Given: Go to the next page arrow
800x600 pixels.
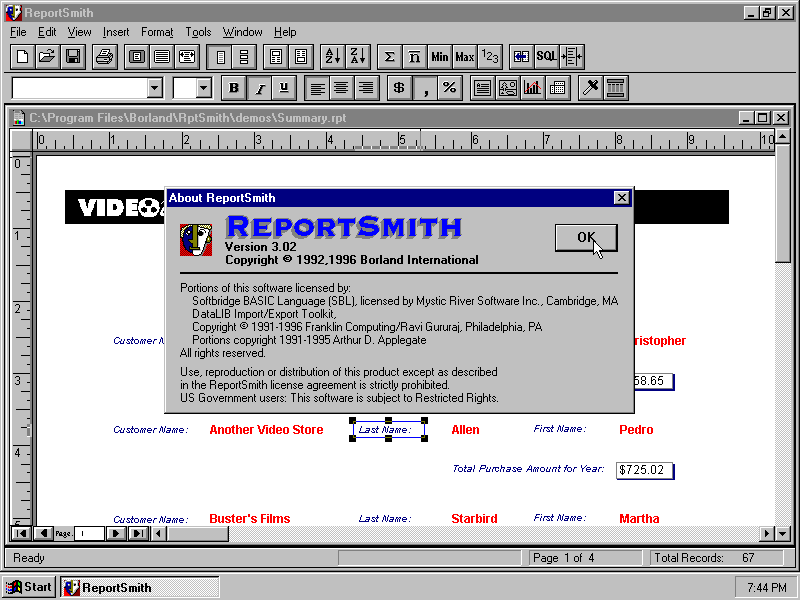Looking at the screenshot, I should pos(116,534).
